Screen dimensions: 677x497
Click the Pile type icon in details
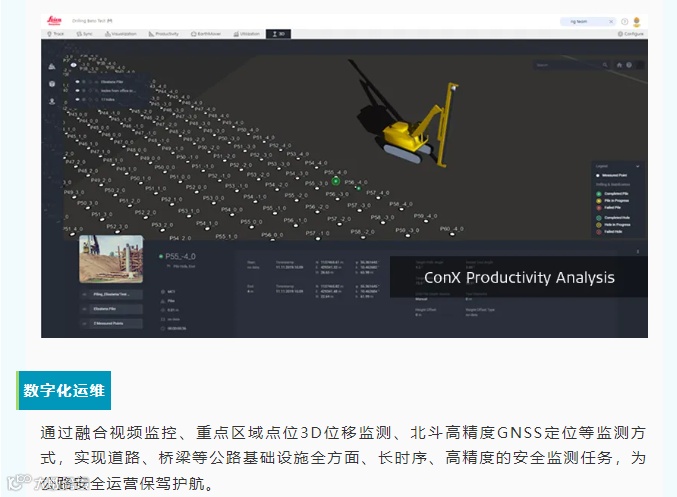(163, 301)
